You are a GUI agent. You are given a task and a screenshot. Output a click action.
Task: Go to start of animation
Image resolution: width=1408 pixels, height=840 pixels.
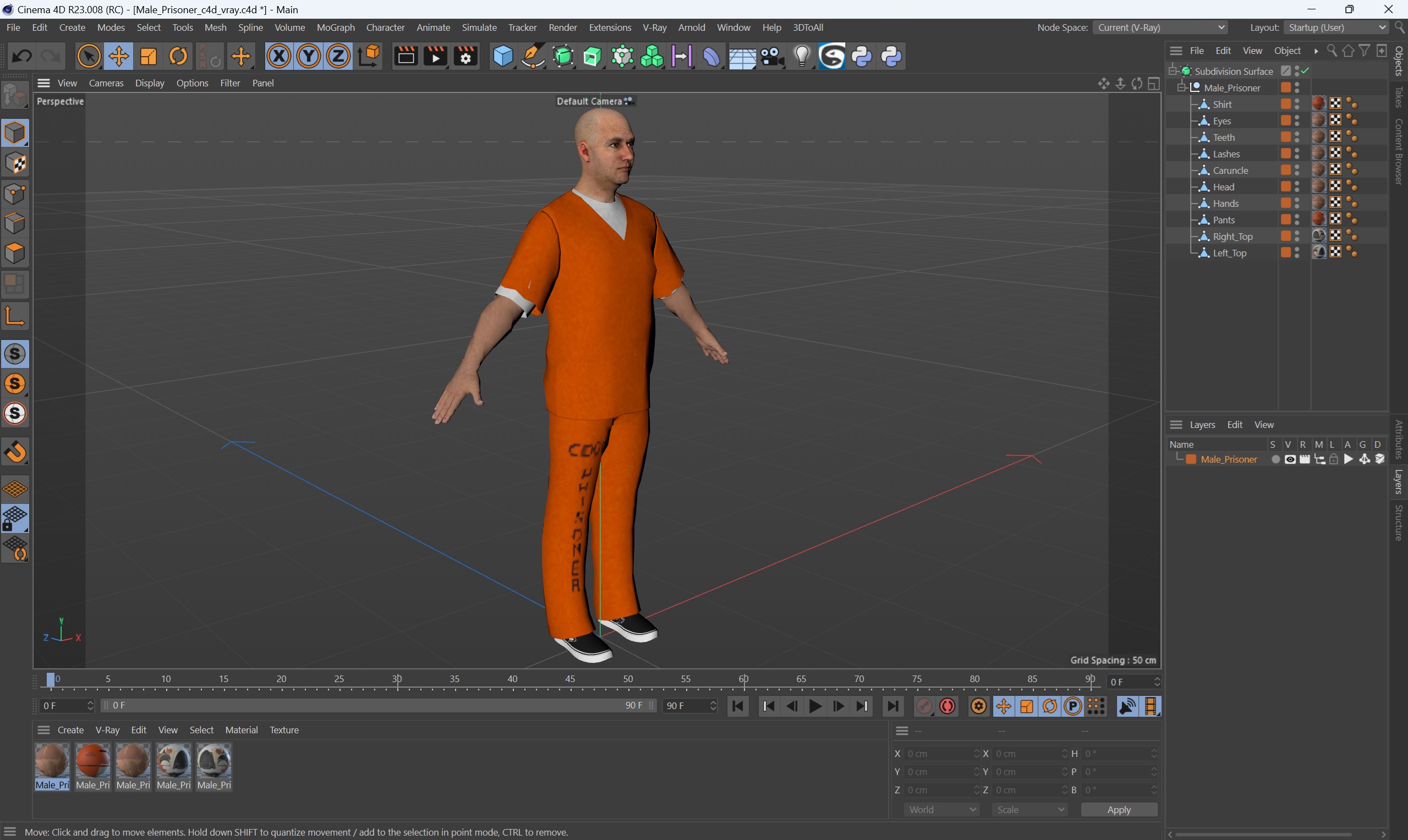[x=738, y=706]
